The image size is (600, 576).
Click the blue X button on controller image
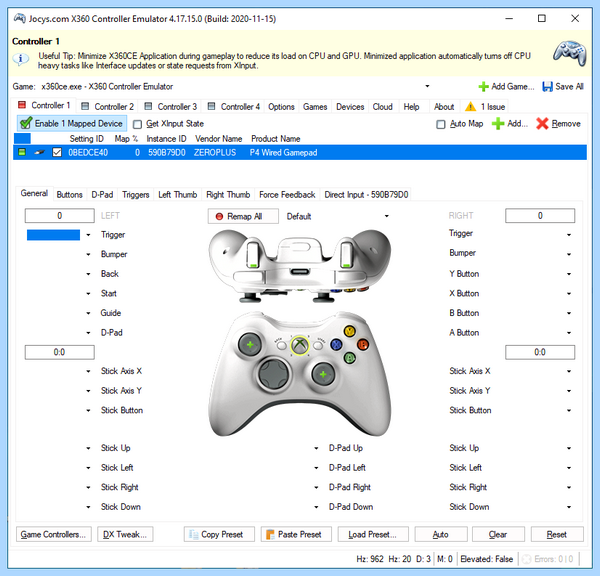[x=336, y=344]
